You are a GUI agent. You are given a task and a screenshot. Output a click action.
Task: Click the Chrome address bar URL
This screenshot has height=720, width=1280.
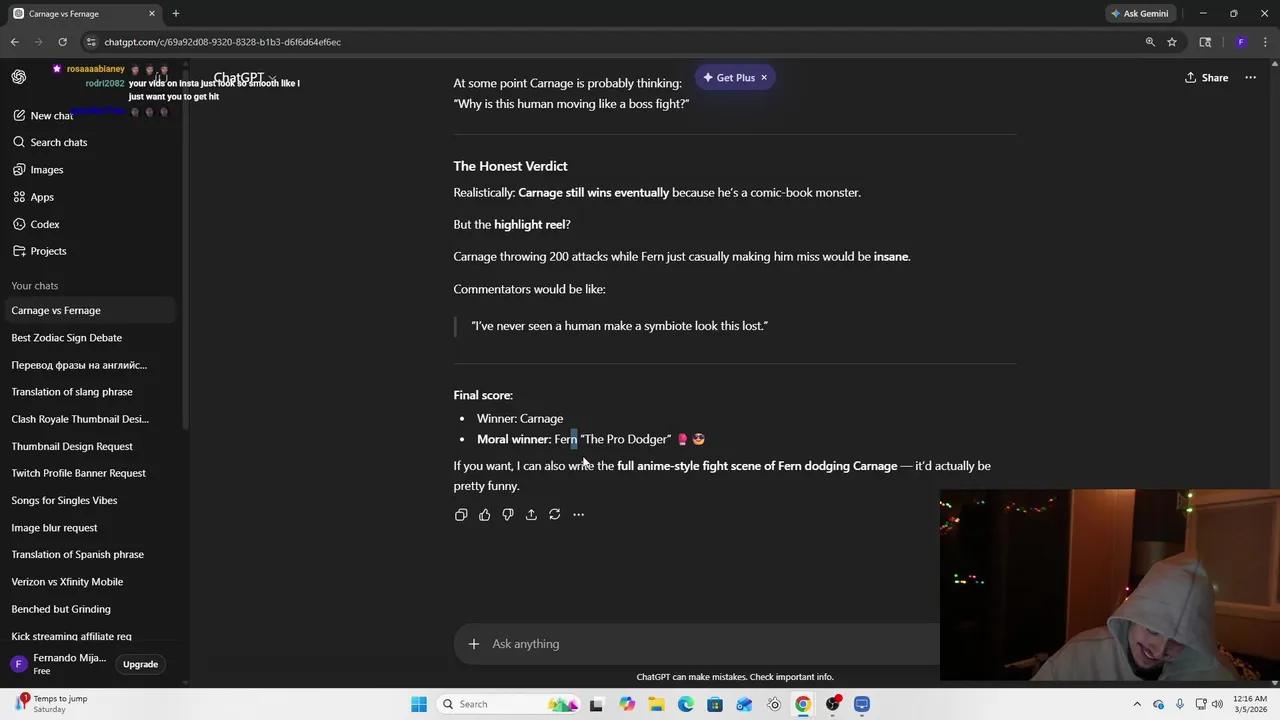222,42
